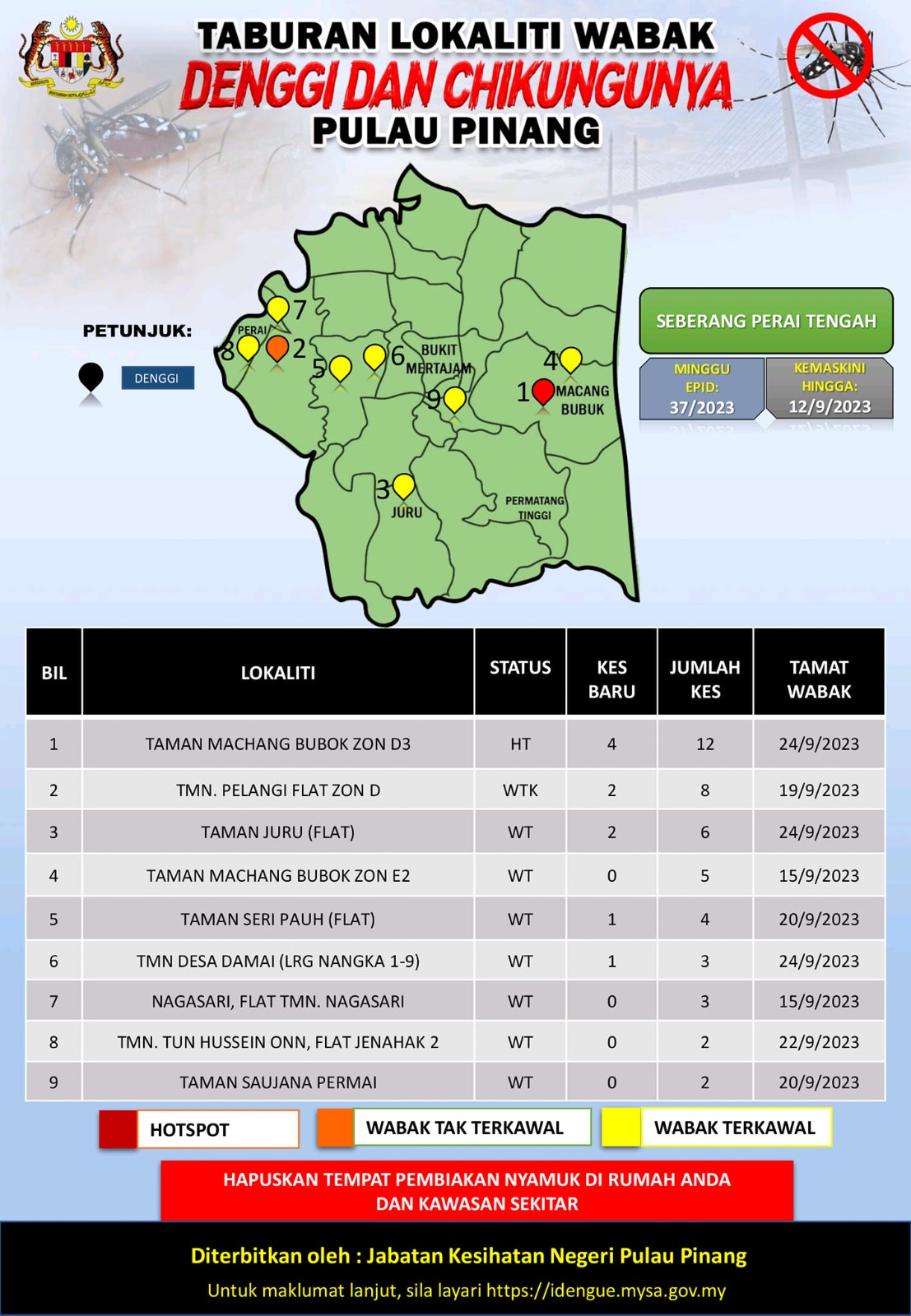Screen dimensions: 911x1316
Task: Click the 22/9/2023 outbreak end date
Action: pos(819,1042)
